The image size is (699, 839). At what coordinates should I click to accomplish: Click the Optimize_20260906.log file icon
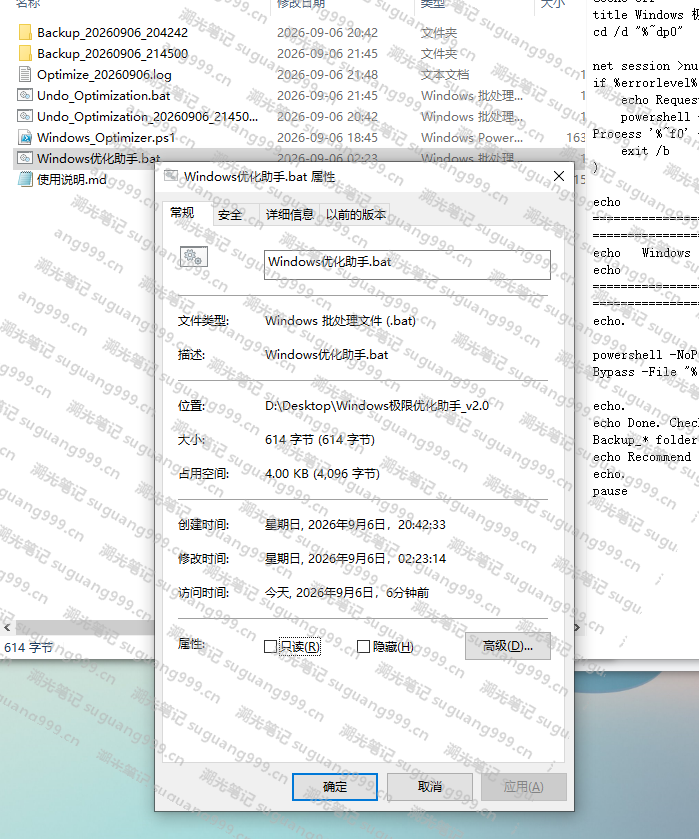point(25,74)
